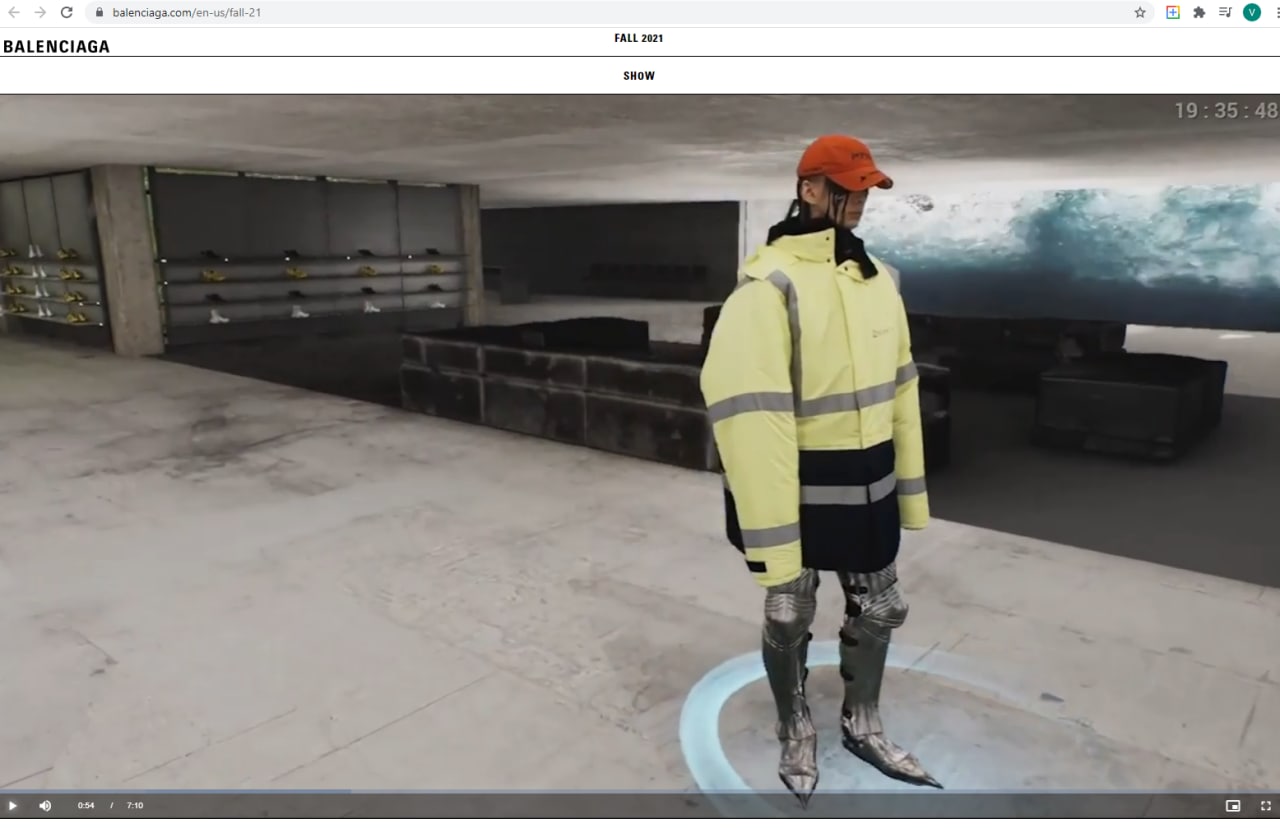
Task: Reload the Balenciaga page
Action: 67,12
